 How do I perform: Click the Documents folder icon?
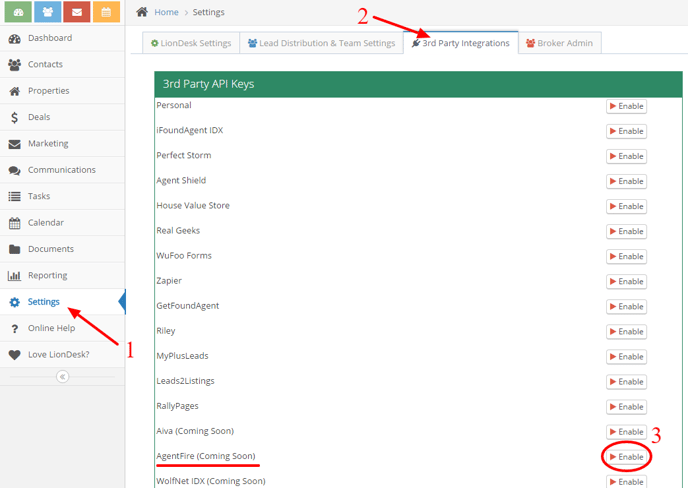14,249
